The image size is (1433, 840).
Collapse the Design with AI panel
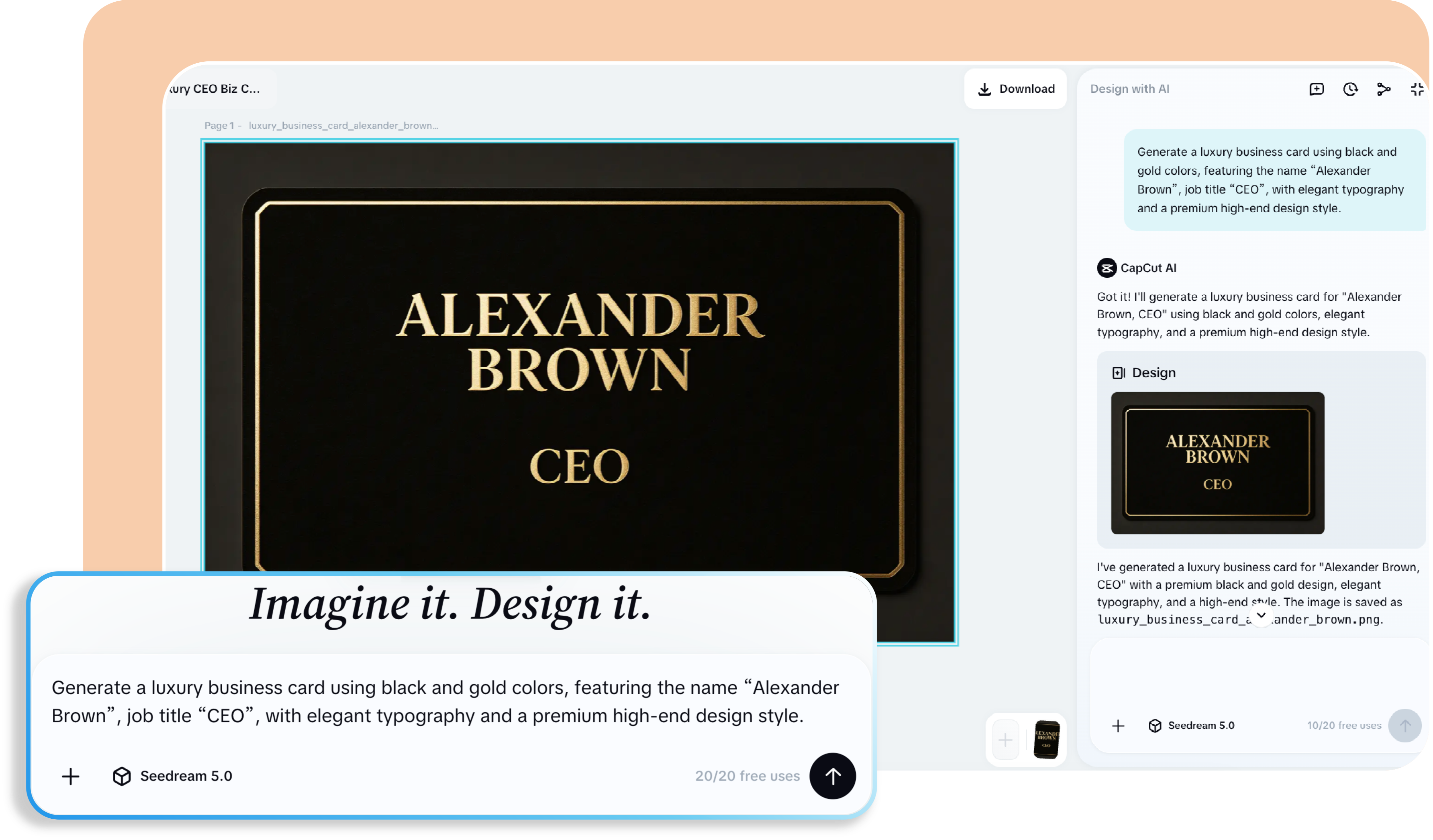[1417, 89]
